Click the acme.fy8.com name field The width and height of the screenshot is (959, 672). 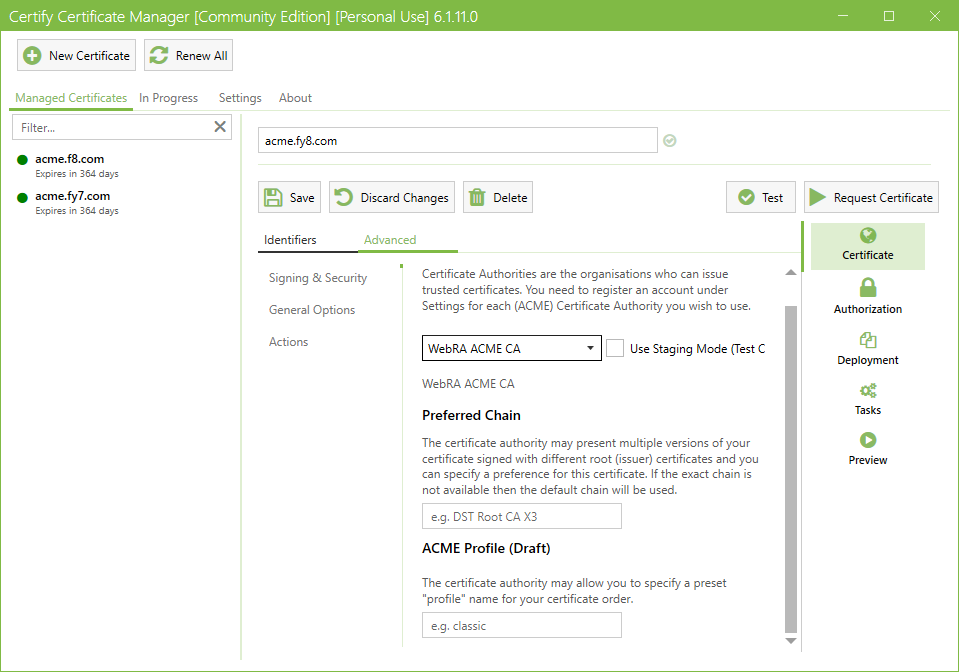click(457, 141)
